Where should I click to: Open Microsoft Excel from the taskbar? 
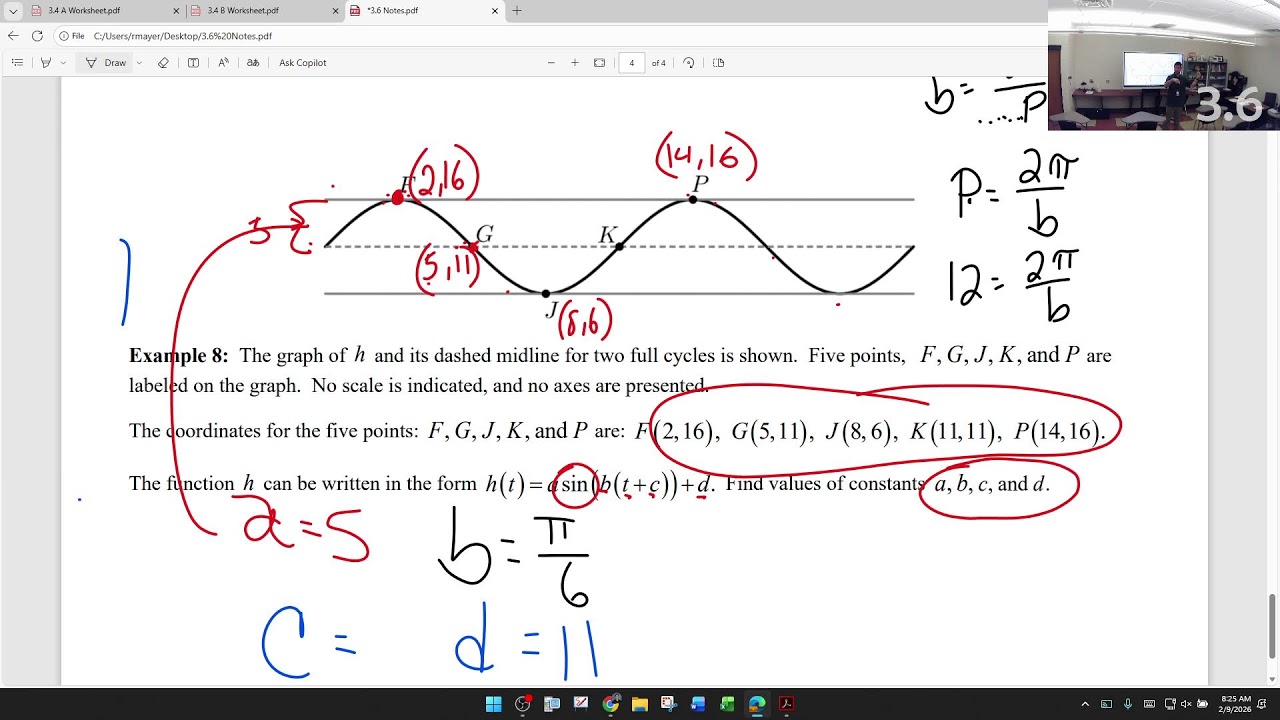pos(727,704)
